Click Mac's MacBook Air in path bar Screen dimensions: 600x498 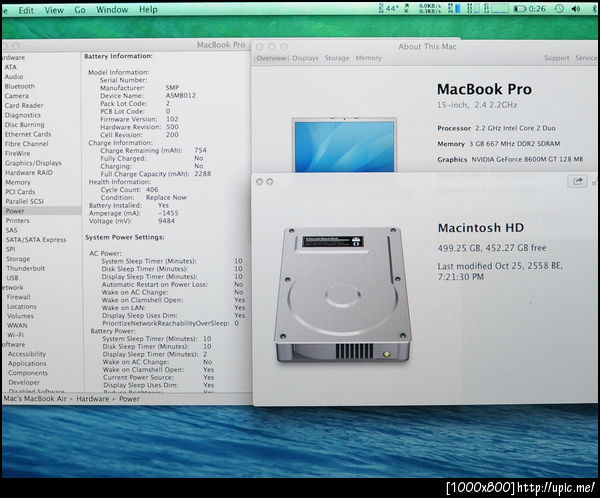[35, 399]
